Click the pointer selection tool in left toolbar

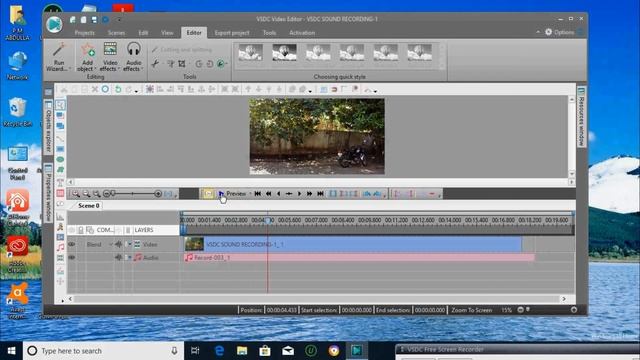(x=60, y=105)
